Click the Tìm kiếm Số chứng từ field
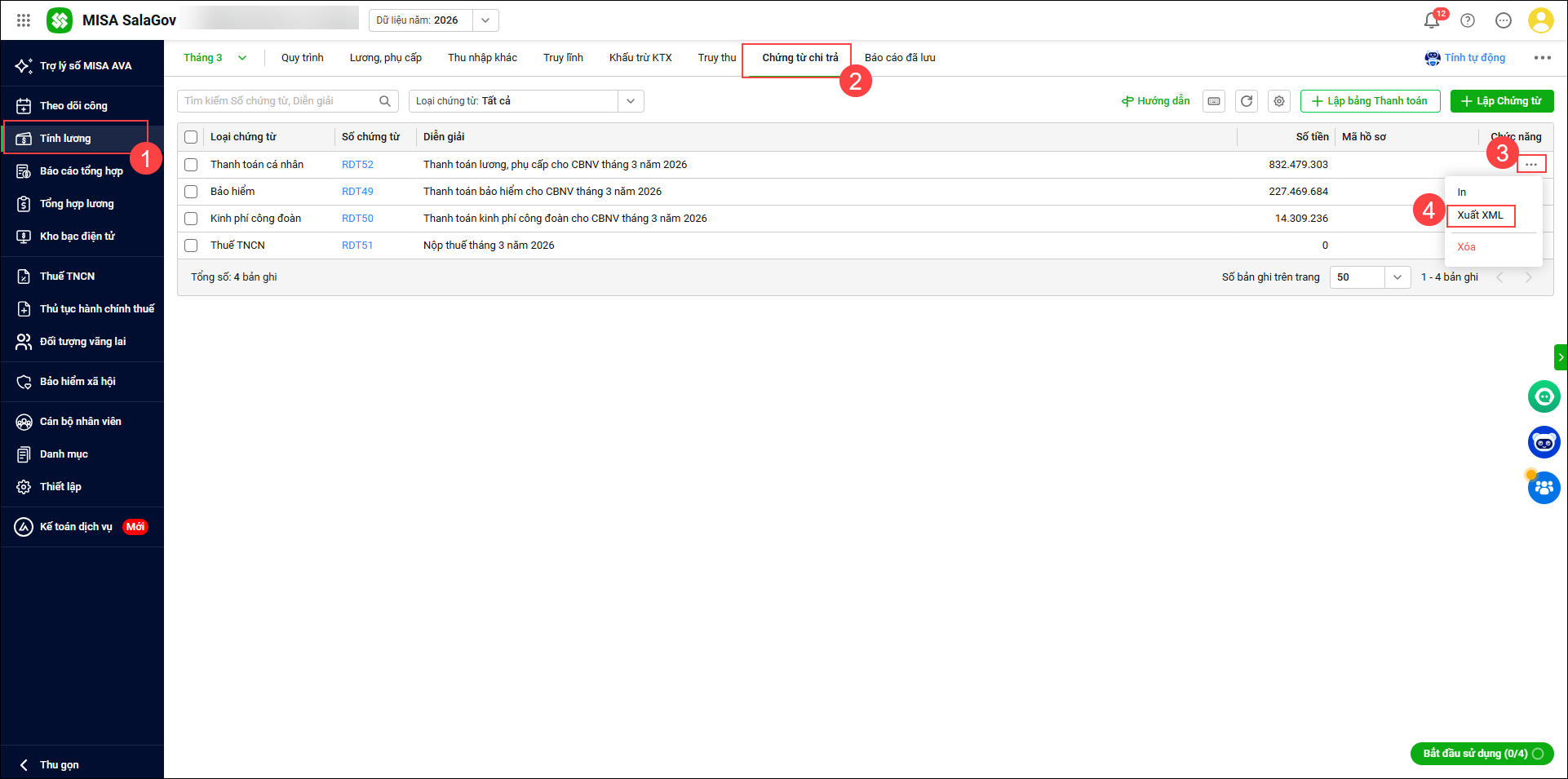The height and width of the screenshot is (779, 1568). [x=277, y=101]
